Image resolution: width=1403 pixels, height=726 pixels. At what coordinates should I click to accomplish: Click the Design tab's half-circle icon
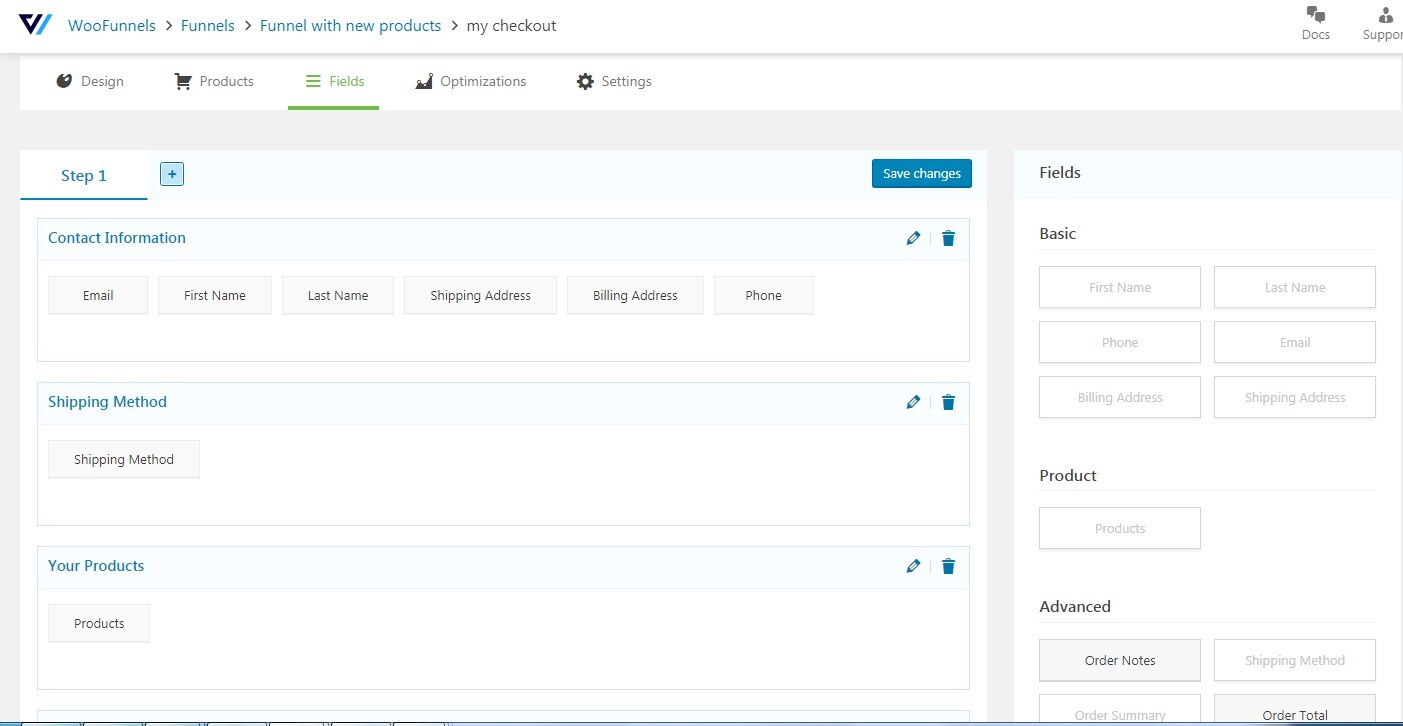click(64, 81)
